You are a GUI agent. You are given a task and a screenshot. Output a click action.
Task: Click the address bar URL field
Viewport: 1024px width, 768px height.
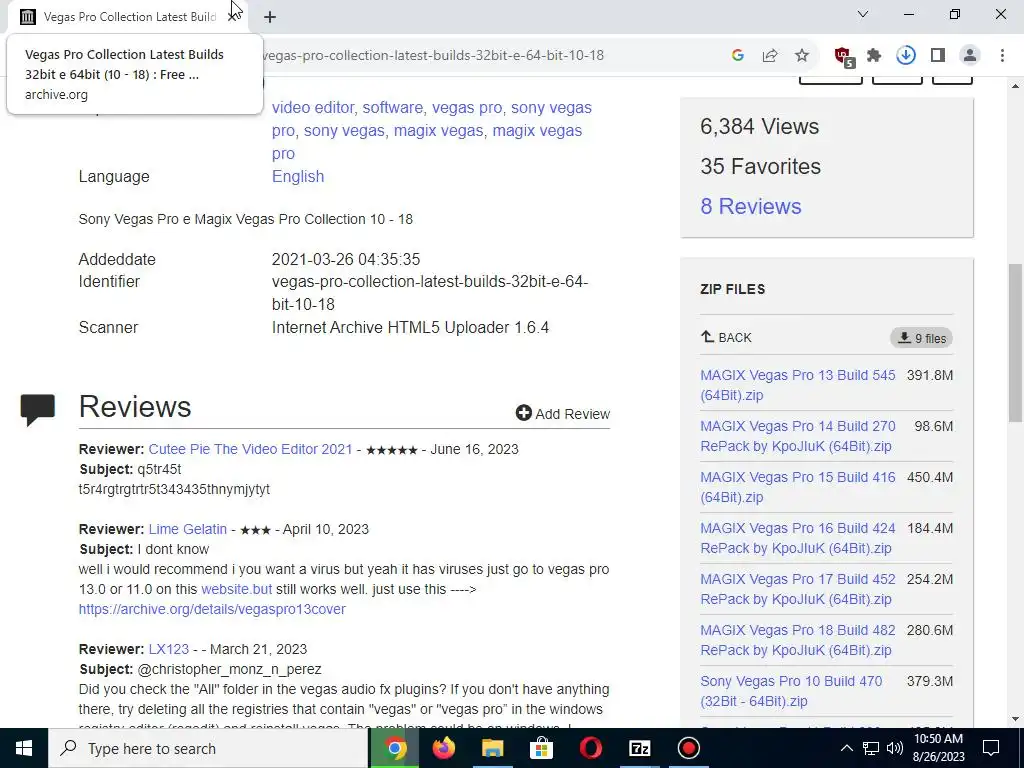(431, 56)
